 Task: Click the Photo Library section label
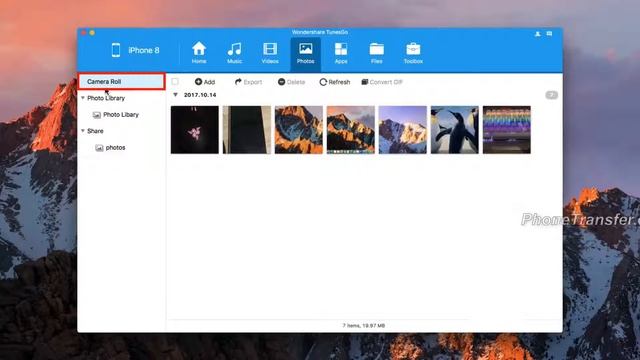[106, 98]
